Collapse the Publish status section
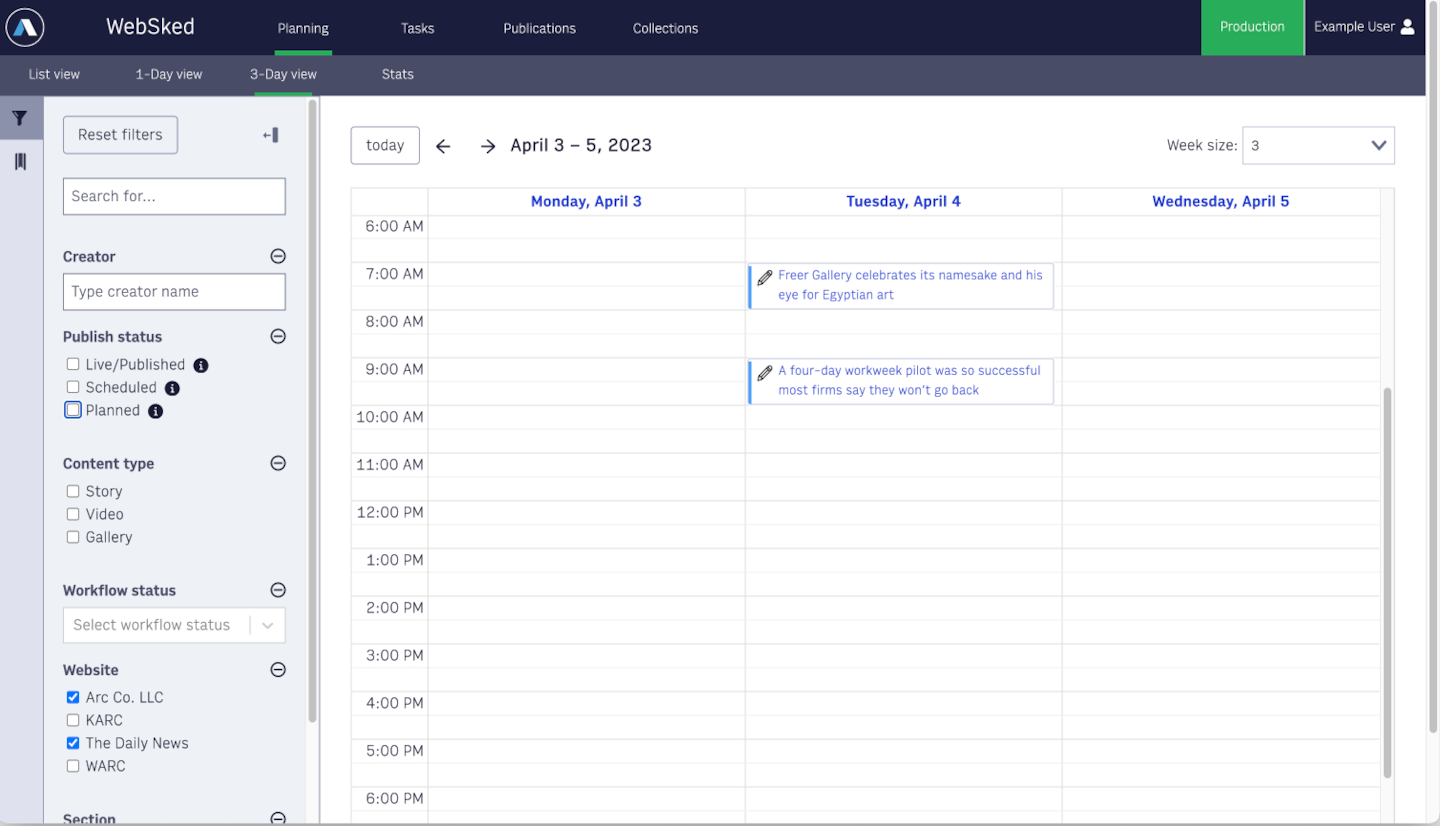The width and height of the screenshot is (1440, 826). point(277,336)
